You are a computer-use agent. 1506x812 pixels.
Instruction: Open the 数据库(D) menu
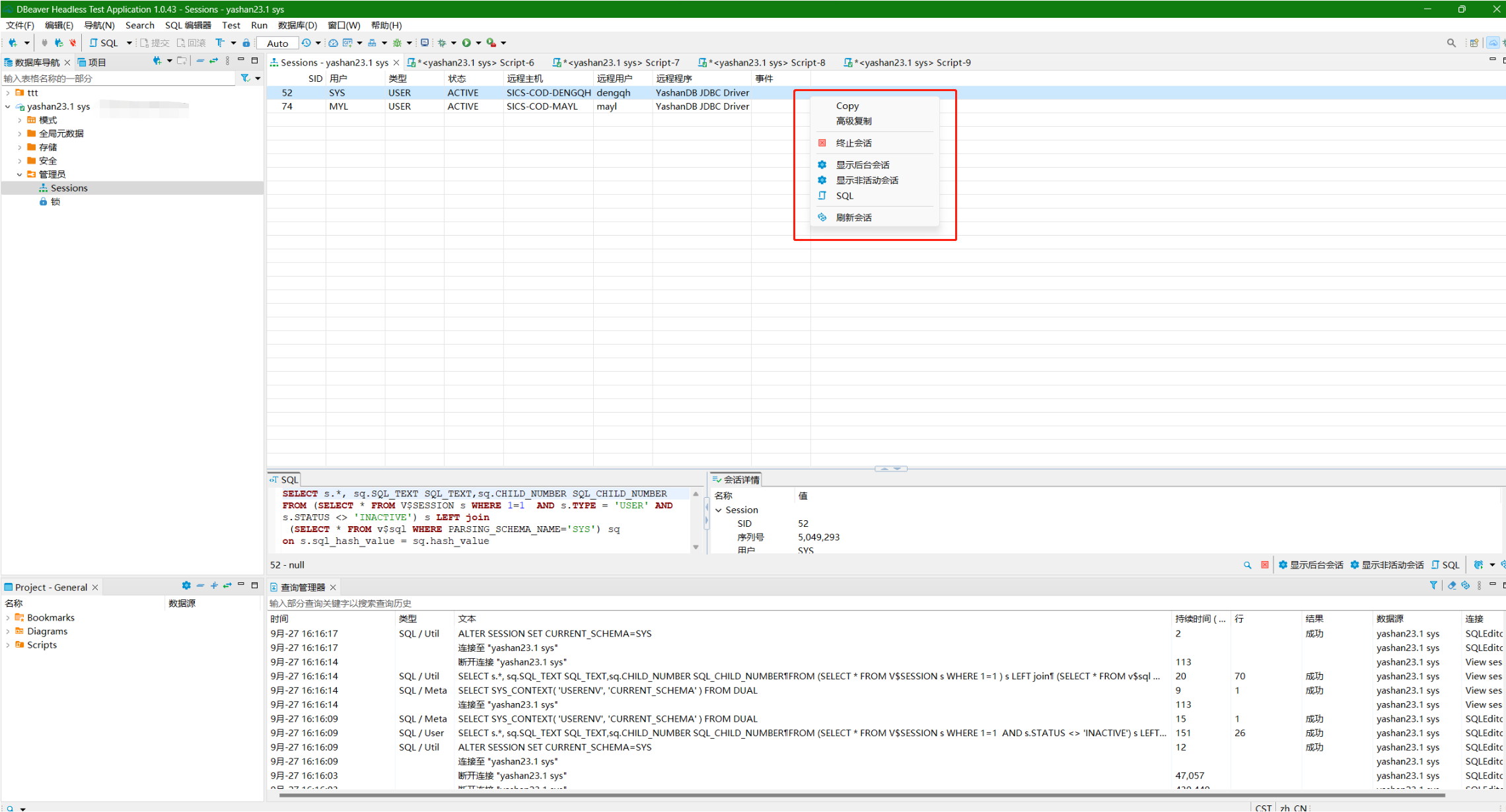tap(297, 25)
